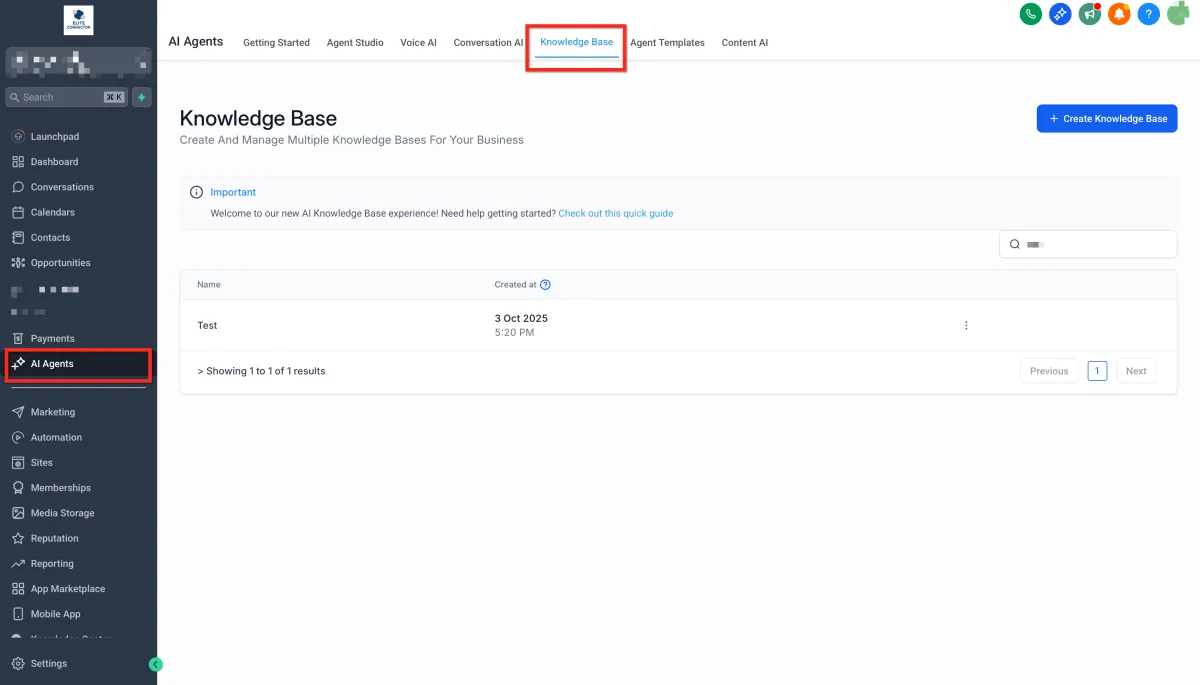Click the Important notice info icon

click(x=196, y=192)
